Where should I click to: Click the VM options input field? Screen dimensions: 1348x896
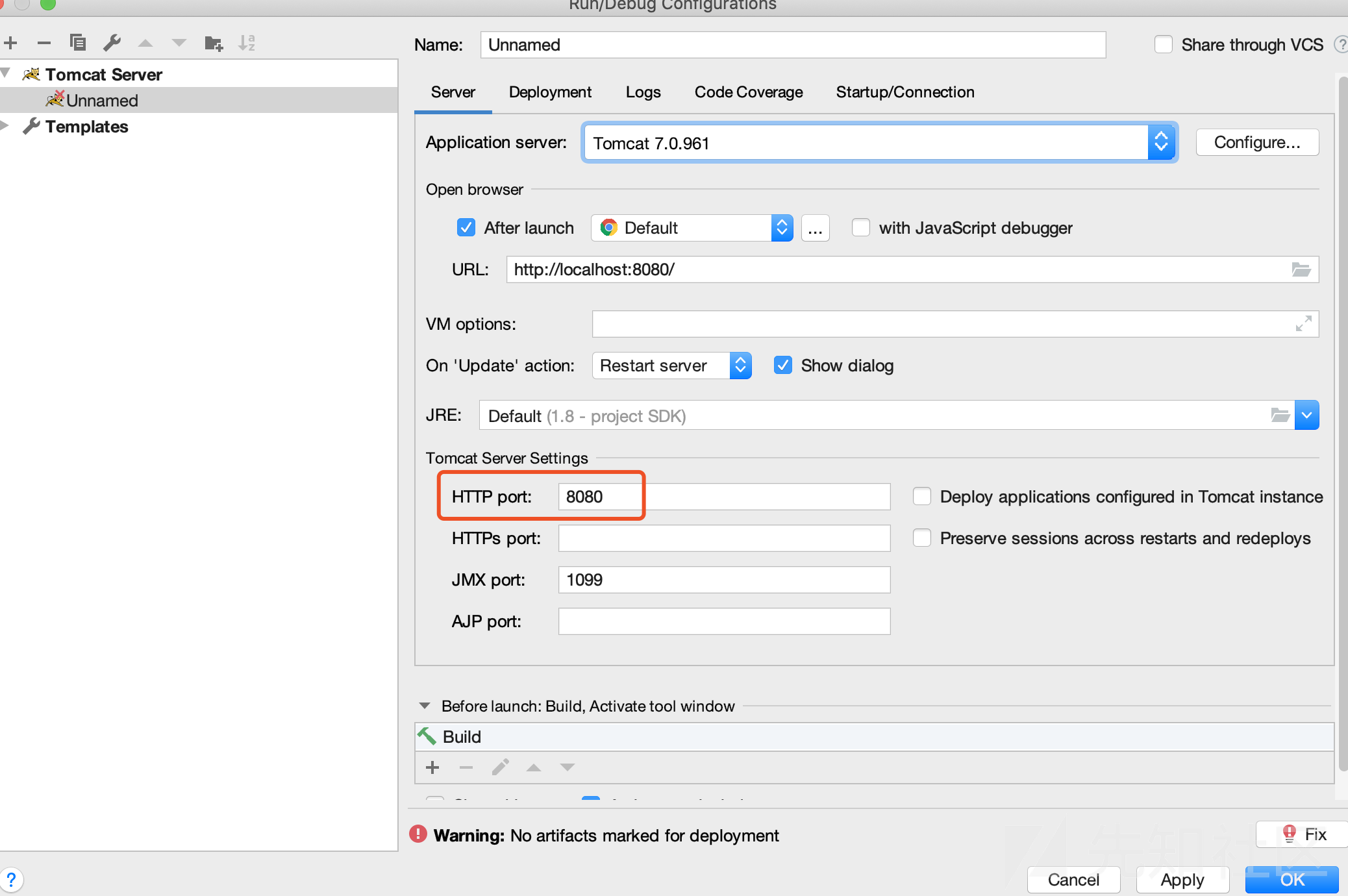(956, 323)
